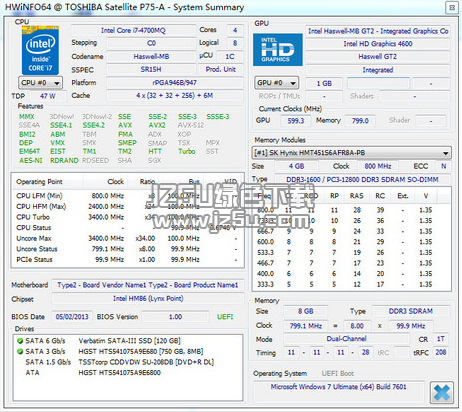Click the GPU clock value 599.3
This screenshot has height=412, width=462.
pyautogui.click(x=296, y=121)
